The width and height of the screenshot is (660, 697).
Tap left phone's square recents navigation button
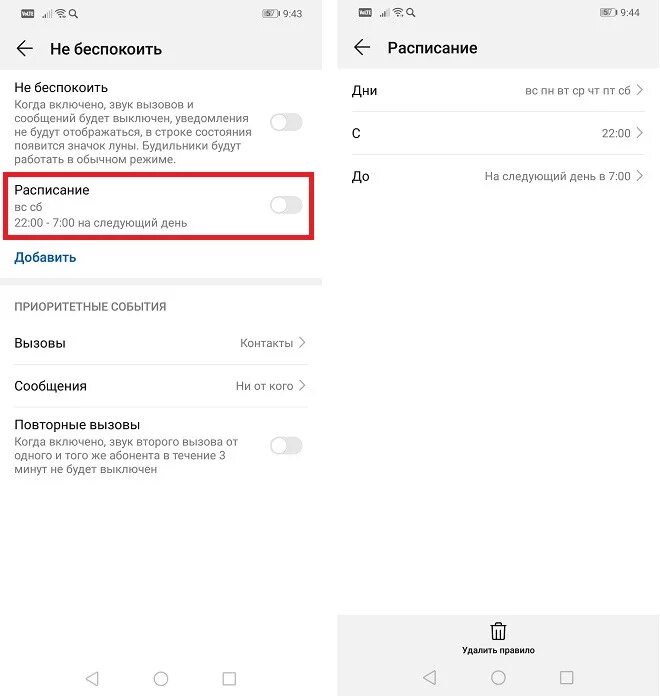pos(229,678)
